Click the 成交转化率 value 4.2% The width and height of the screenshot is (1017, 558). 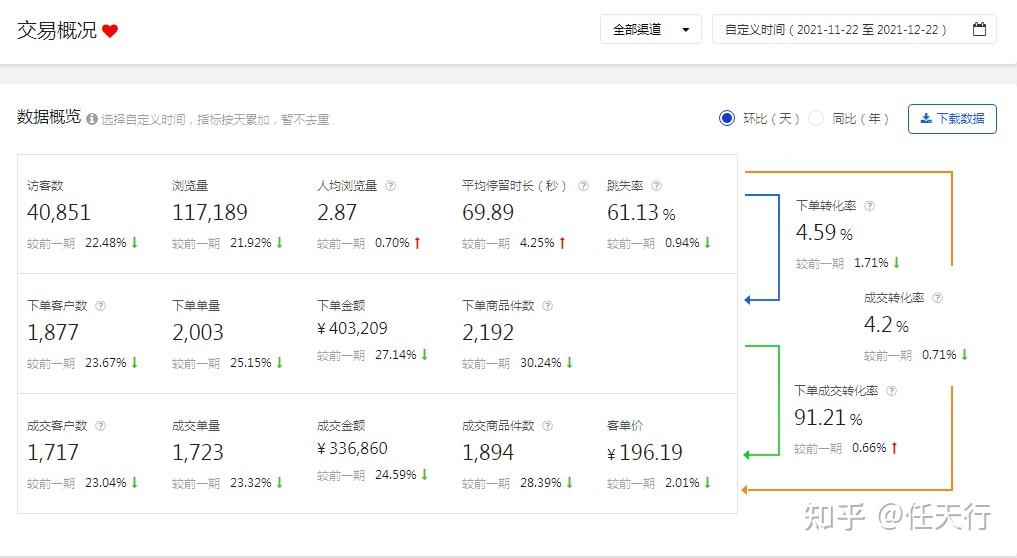pos(886,324)
